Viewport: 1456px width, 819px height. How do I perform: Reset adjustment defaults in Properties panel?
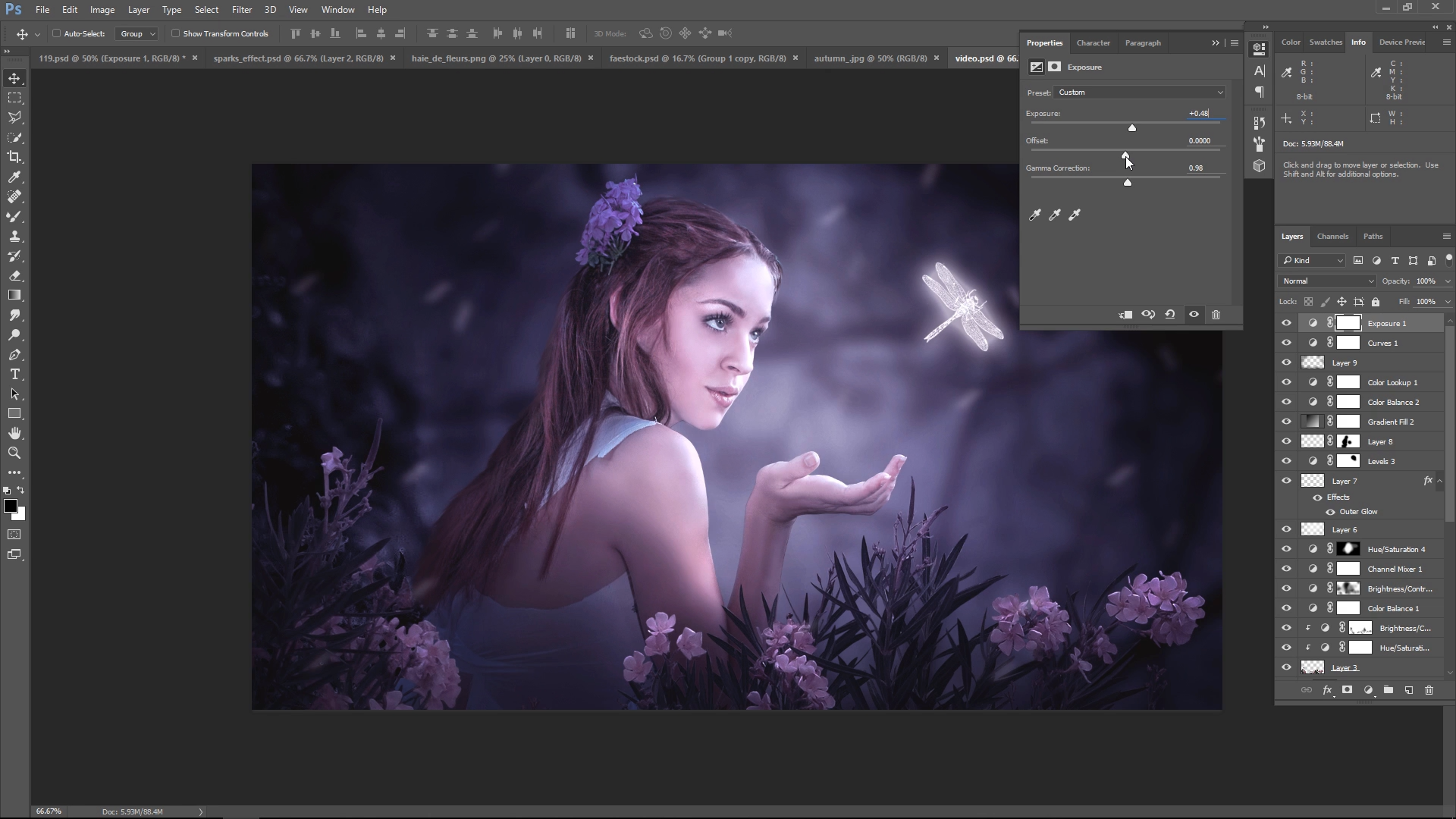[x=1170, y=315]
